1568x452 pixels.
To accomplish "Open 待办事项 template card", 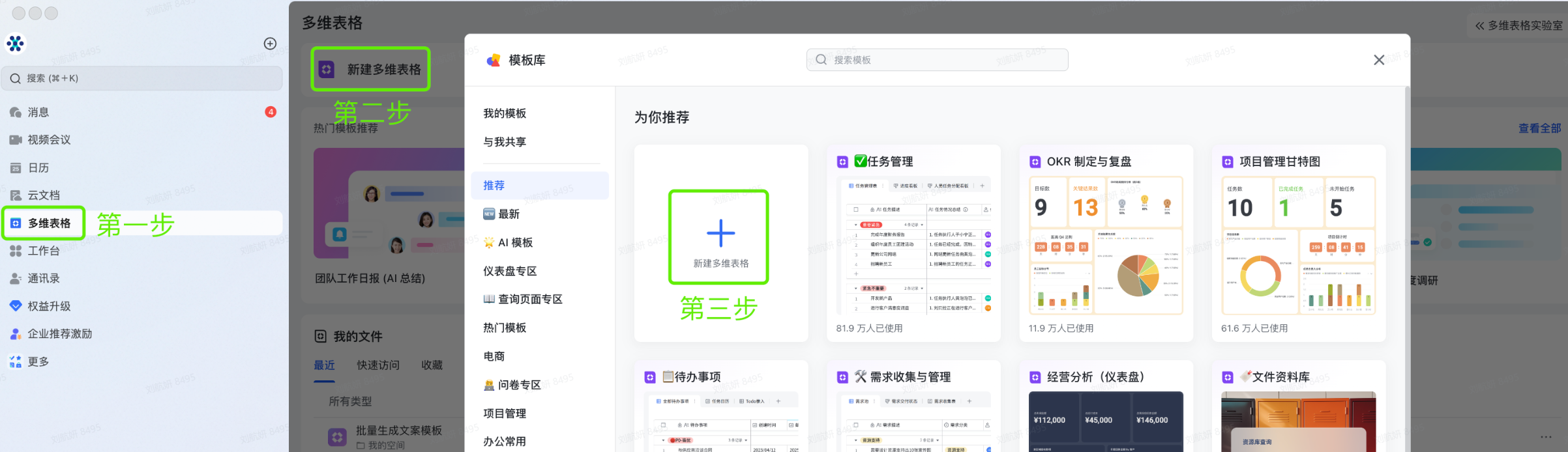I will [721, 406].
